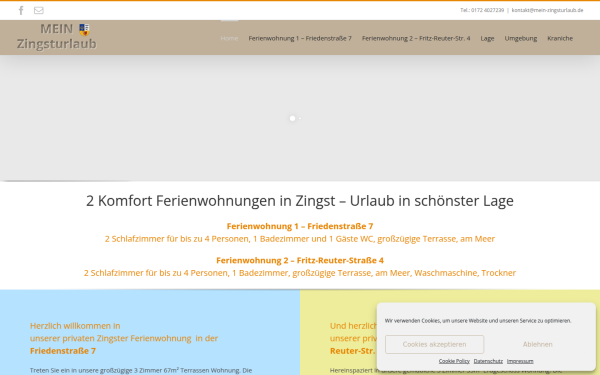Accept cookies with Cookies akzeptieren button
The width and height of the screenshot is (600, 375).
(x=434, y=344)
